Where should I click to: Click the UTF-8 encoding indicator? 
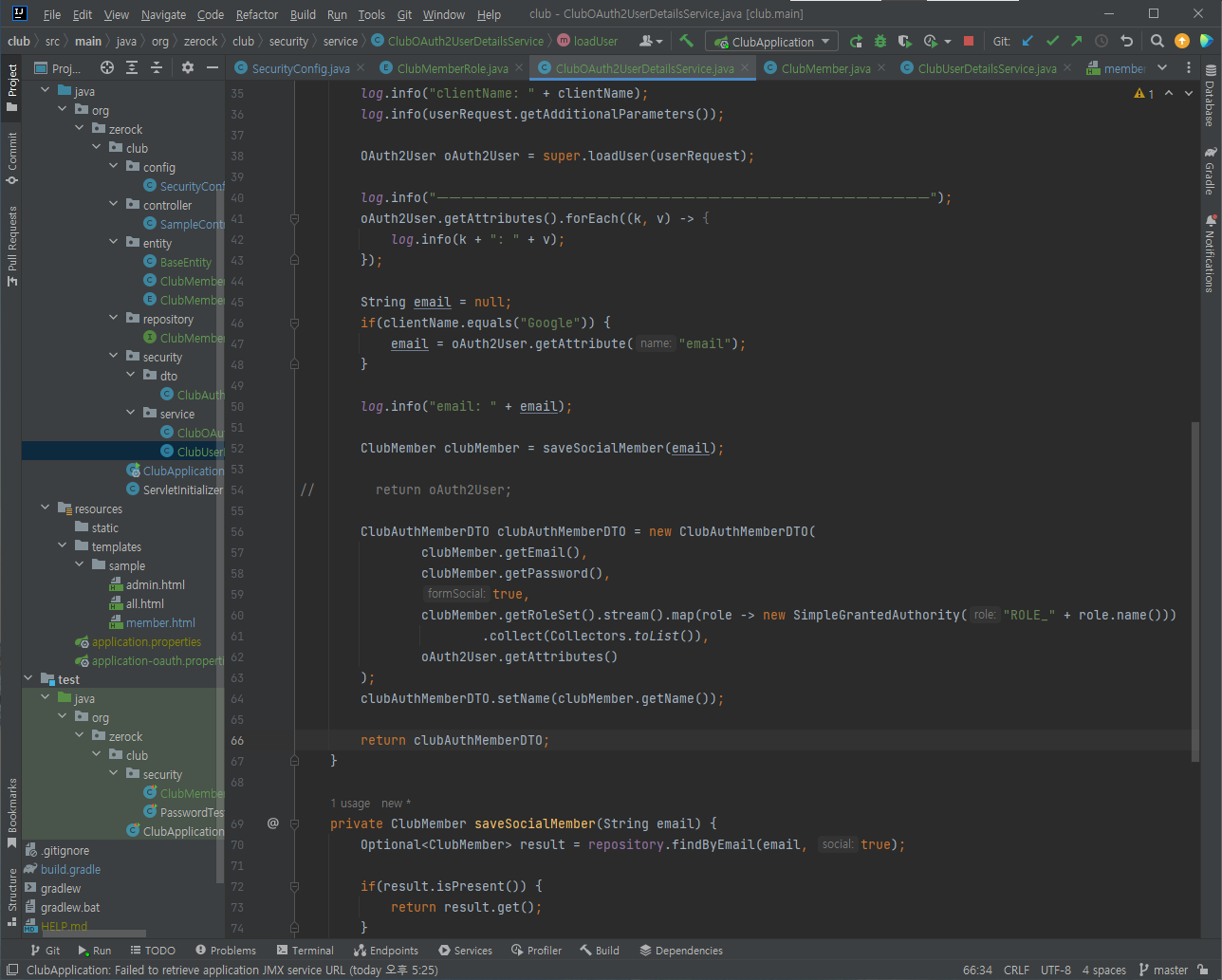(1055, 970)
